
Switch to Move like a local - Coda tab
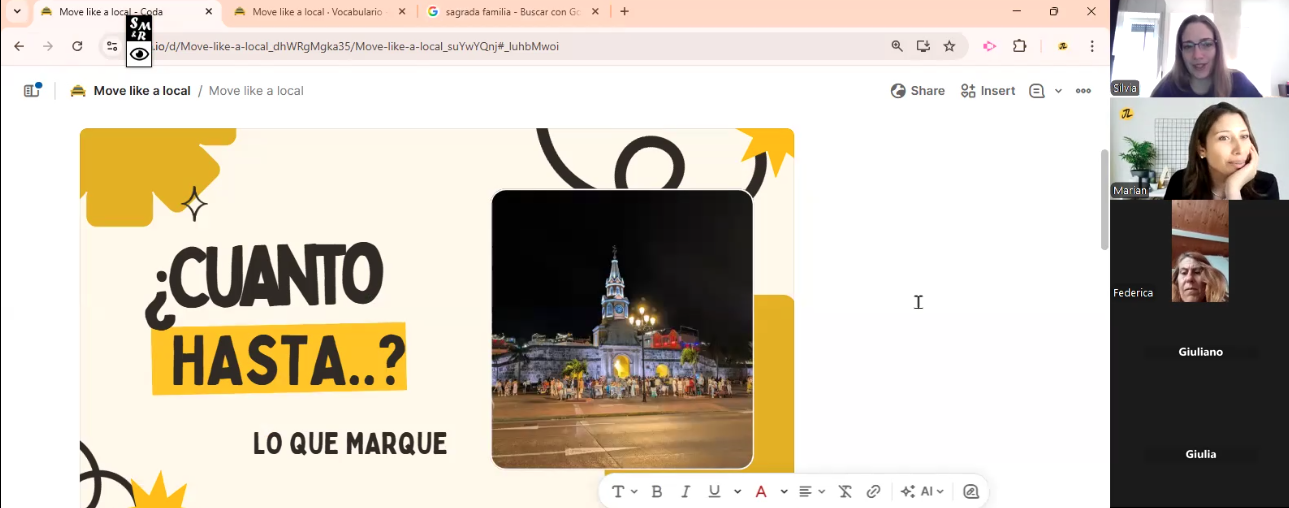[125, 12]
